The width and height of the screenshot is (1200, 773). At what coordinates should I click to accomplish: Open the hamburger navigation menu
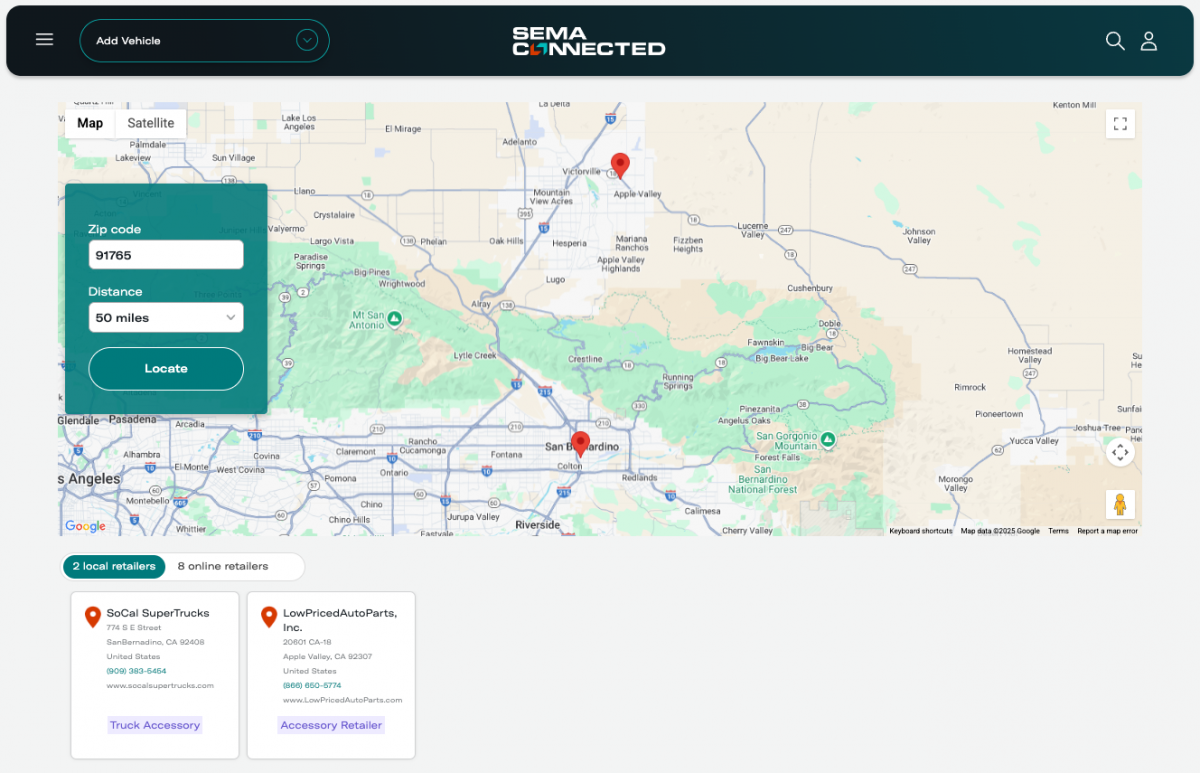pyautogui.click(x=44, y=40)
